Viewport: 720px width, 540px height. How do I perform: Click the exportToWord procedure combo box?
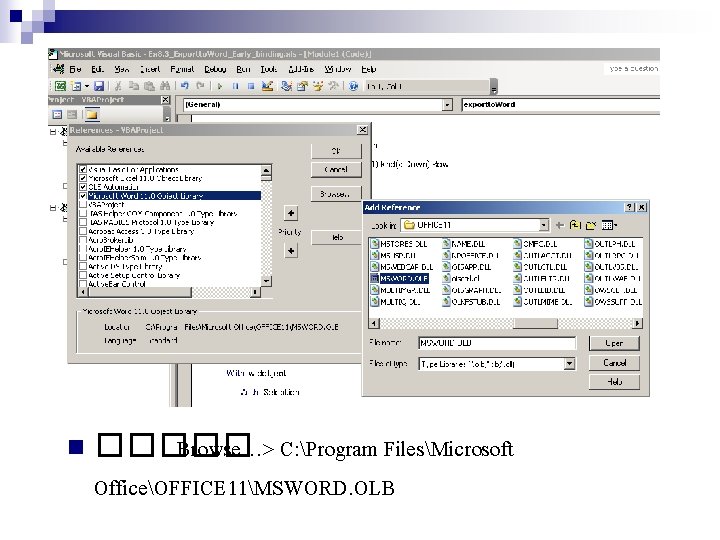tap(561, 105)
